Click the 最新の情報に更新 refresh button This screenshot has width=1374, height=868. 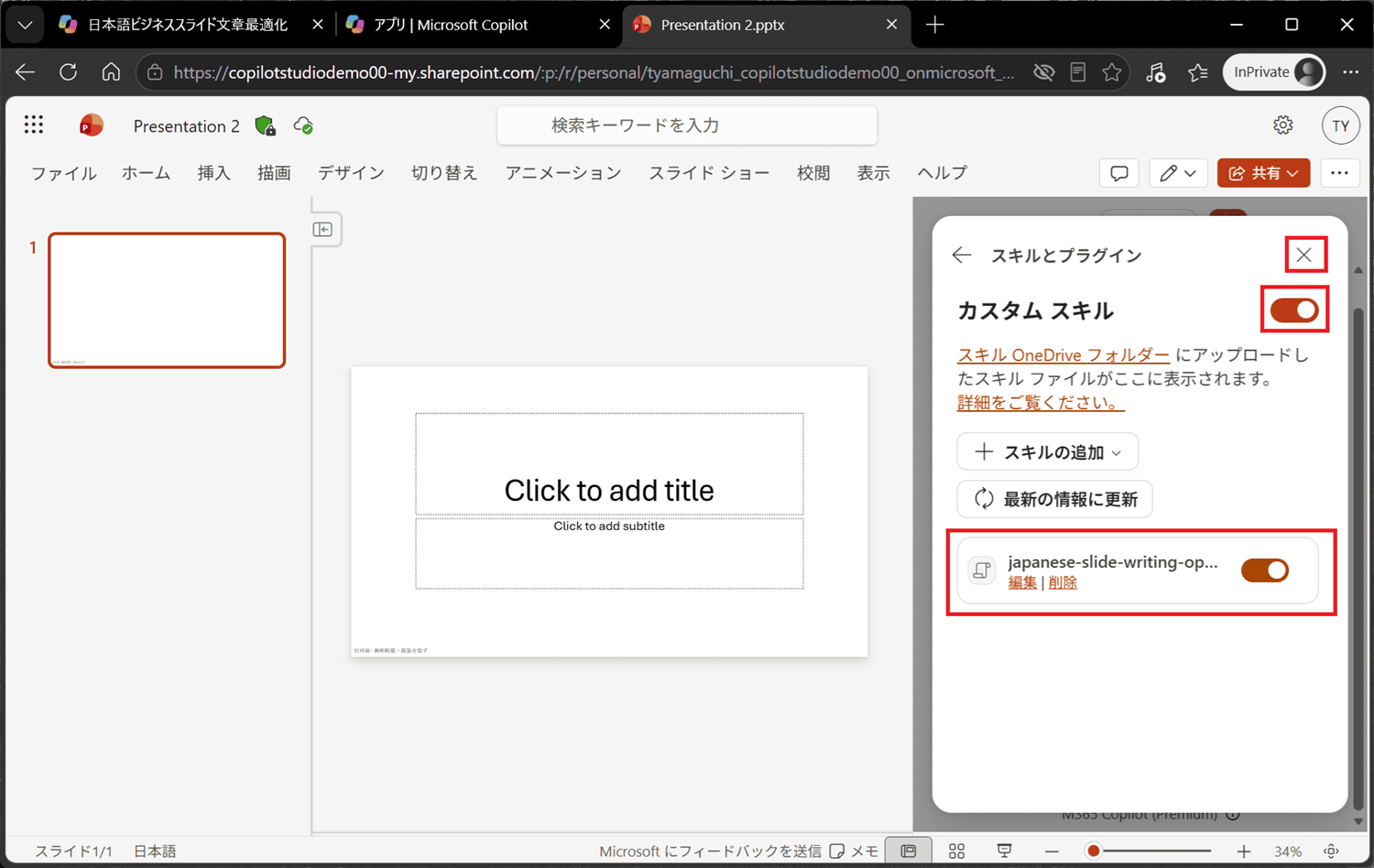(1054, 499)
